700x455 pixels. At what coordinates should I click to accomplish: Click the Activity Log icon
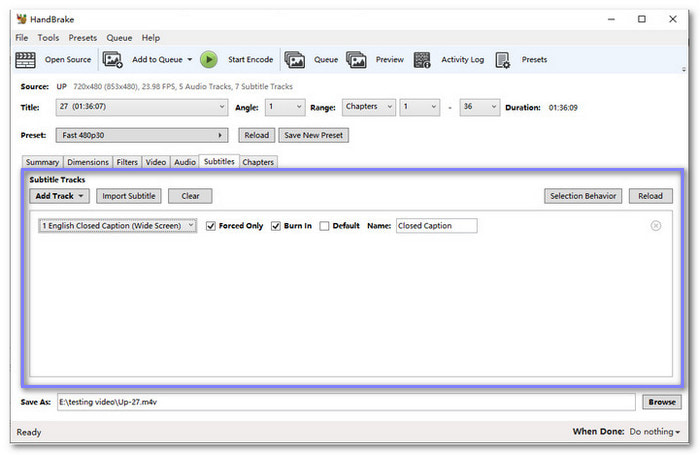click(422, 60)
